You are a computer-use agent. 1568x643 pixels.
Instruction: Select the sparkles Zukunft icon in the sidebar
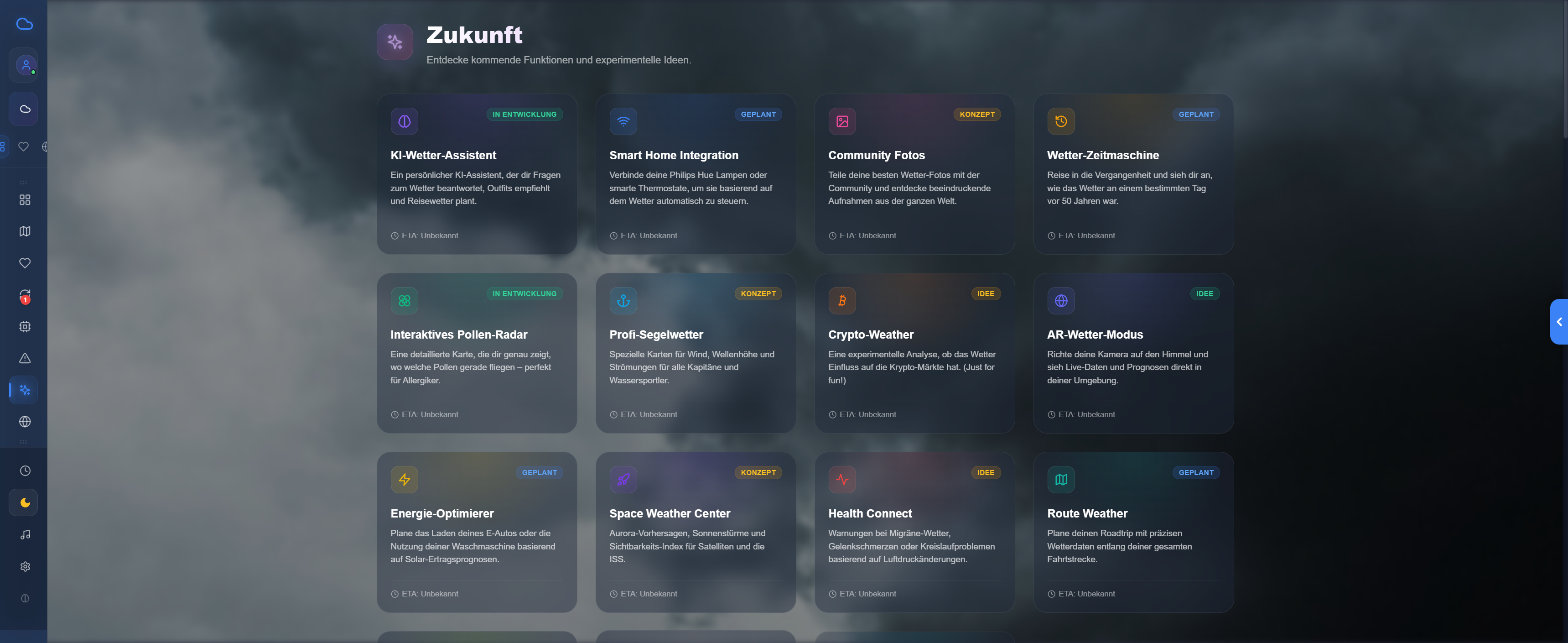click(x=24, y=390)
